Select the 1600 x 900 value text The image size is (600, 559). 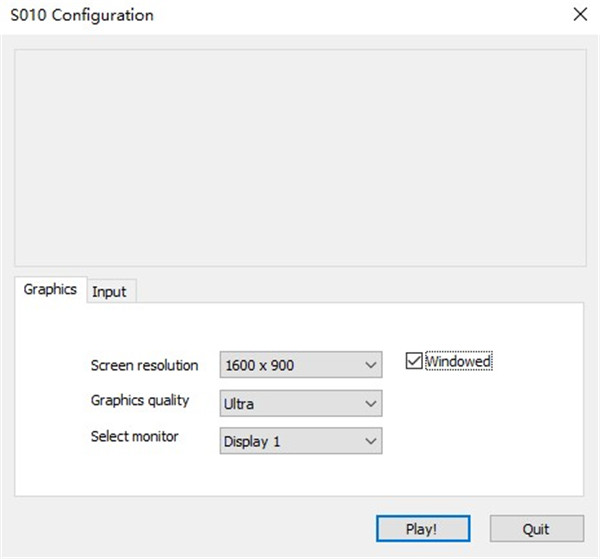260,365
